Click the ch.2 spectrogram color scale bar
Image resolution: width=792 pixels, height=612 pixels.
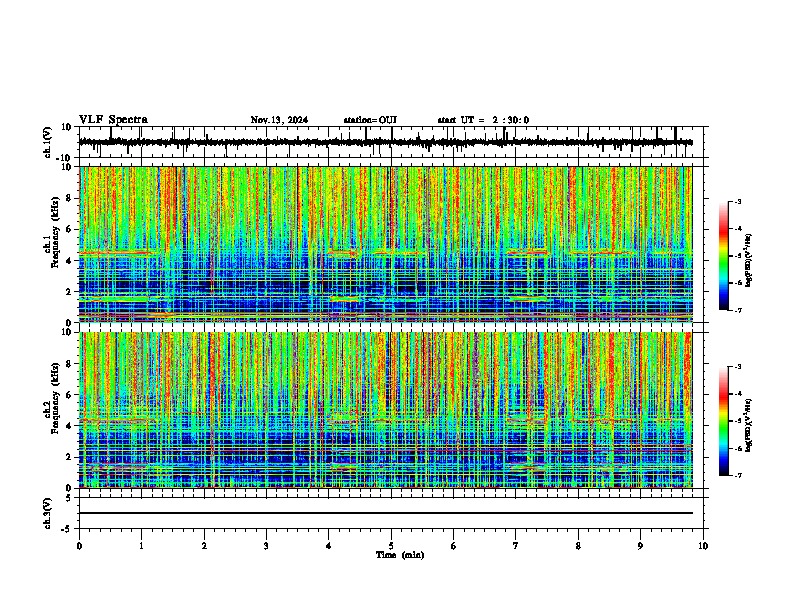tap(723, 421)
